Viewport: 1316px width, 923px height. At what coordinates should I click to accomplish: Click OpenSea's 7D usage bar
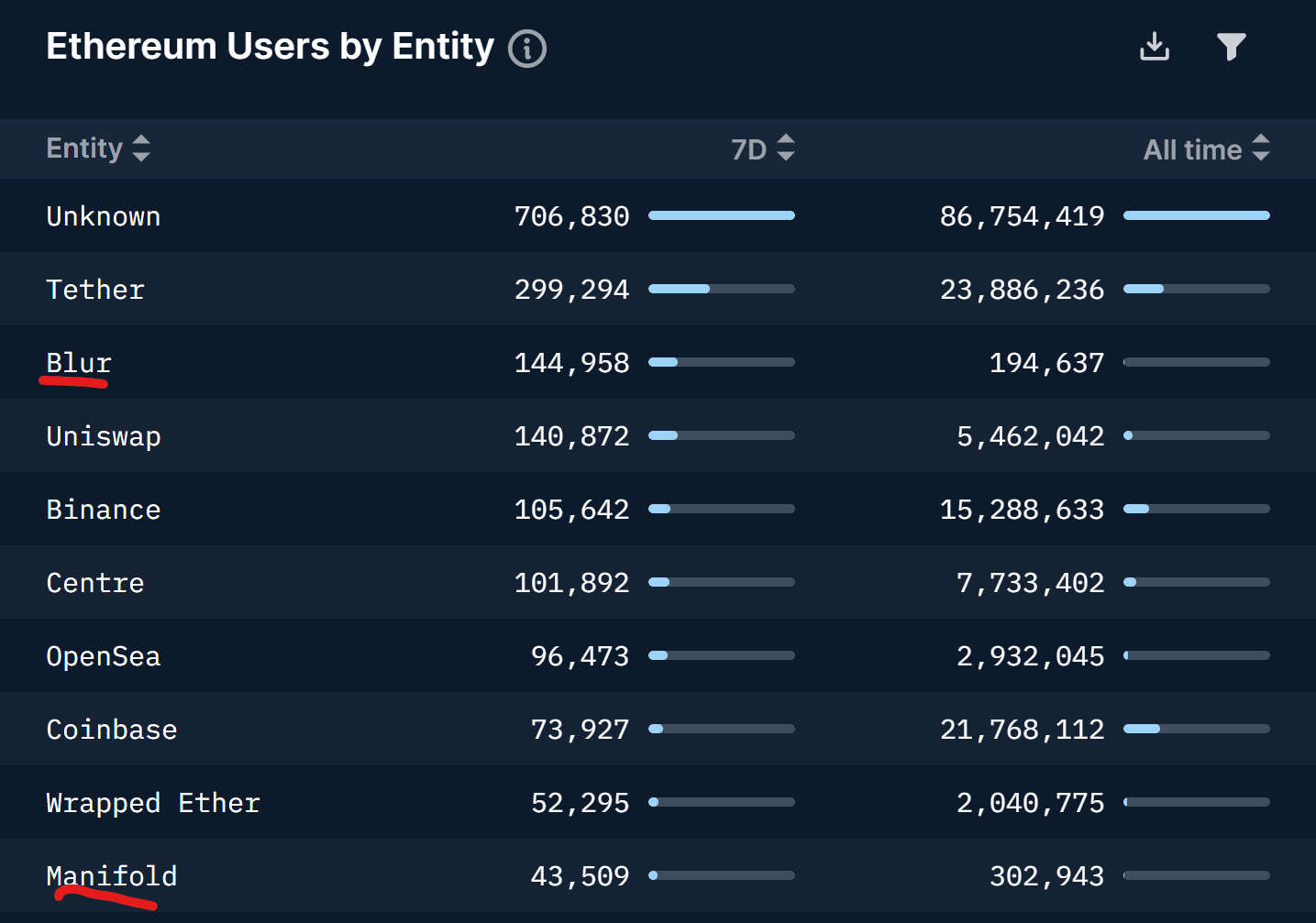click(722, 654)
